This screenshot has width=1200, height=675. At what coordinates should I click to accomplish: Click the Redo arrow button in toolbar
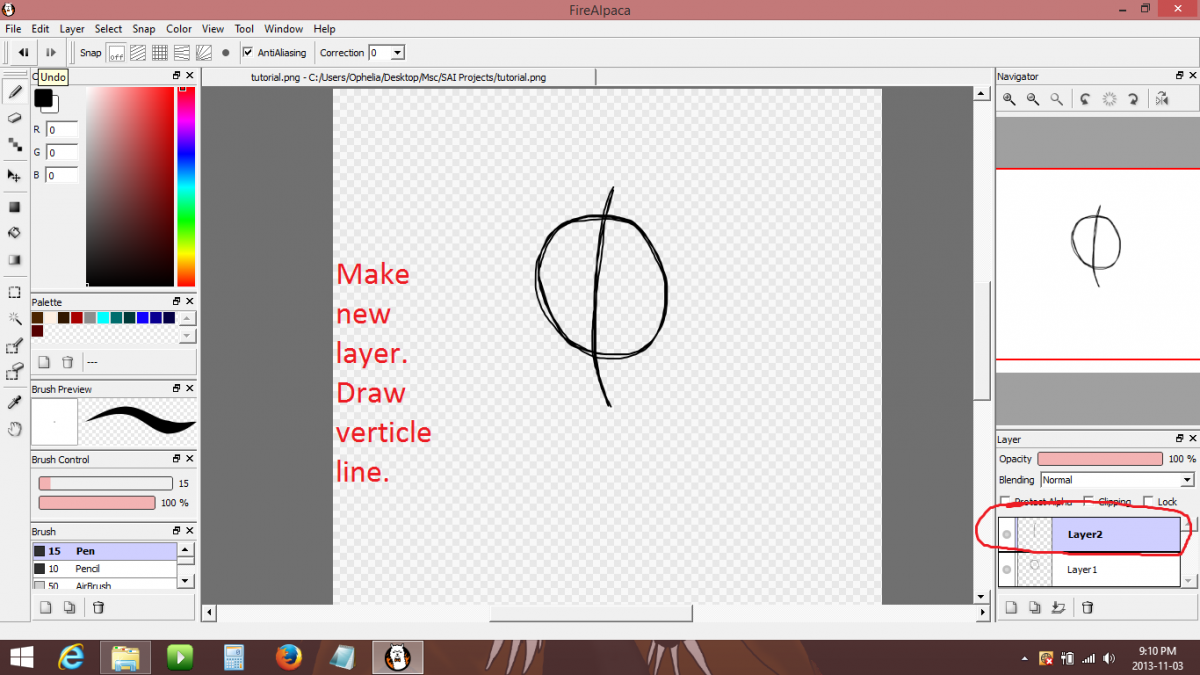51,52
